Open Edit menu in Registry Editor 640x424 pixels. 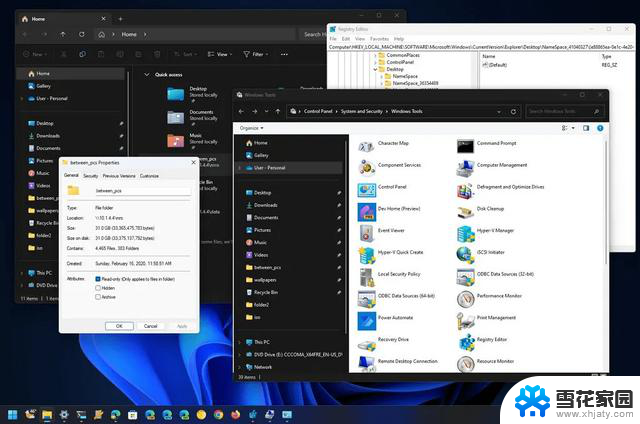(x=346, y=39)
